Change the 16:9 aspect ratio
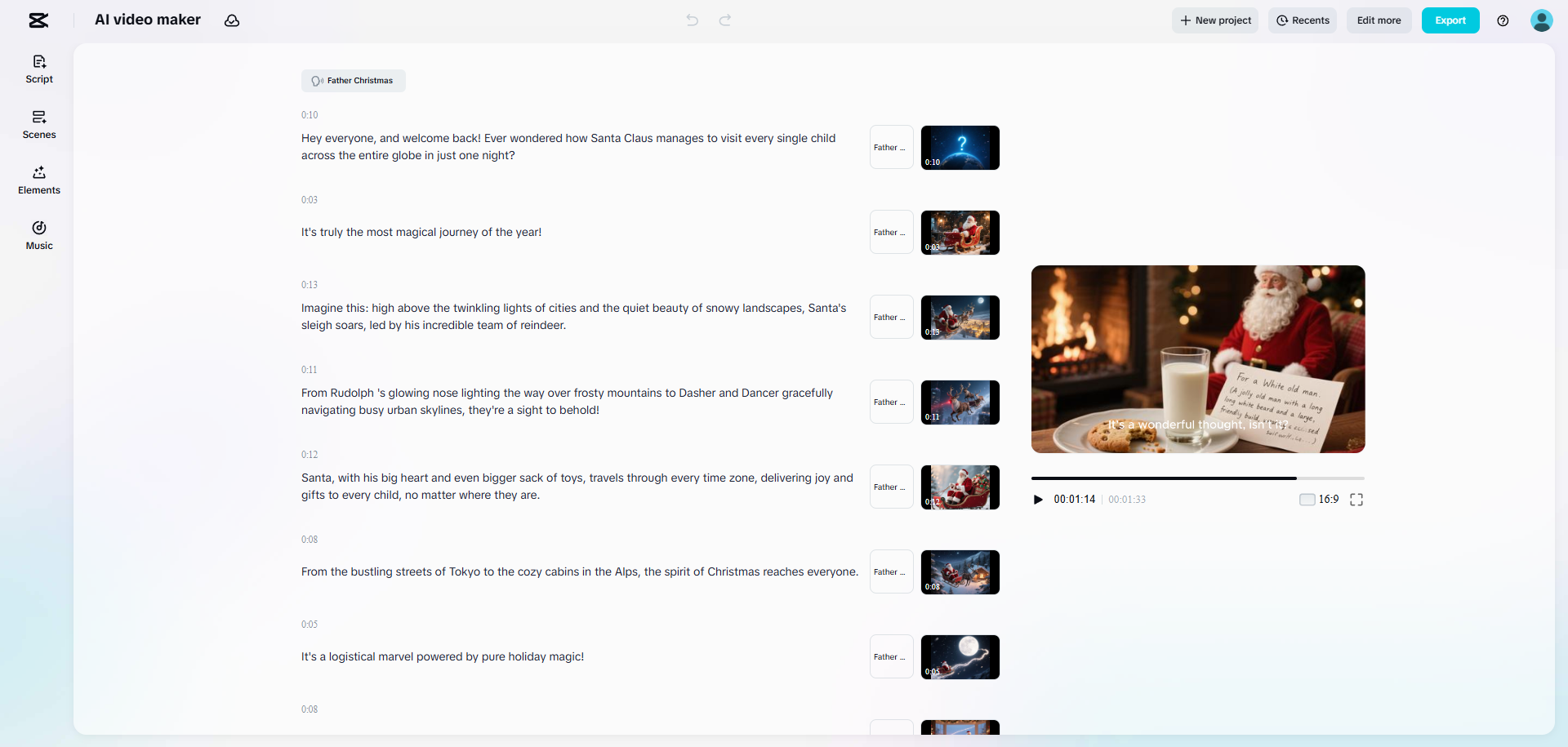This screenshot has width=1568, height=747. [x=1319, y=500]
